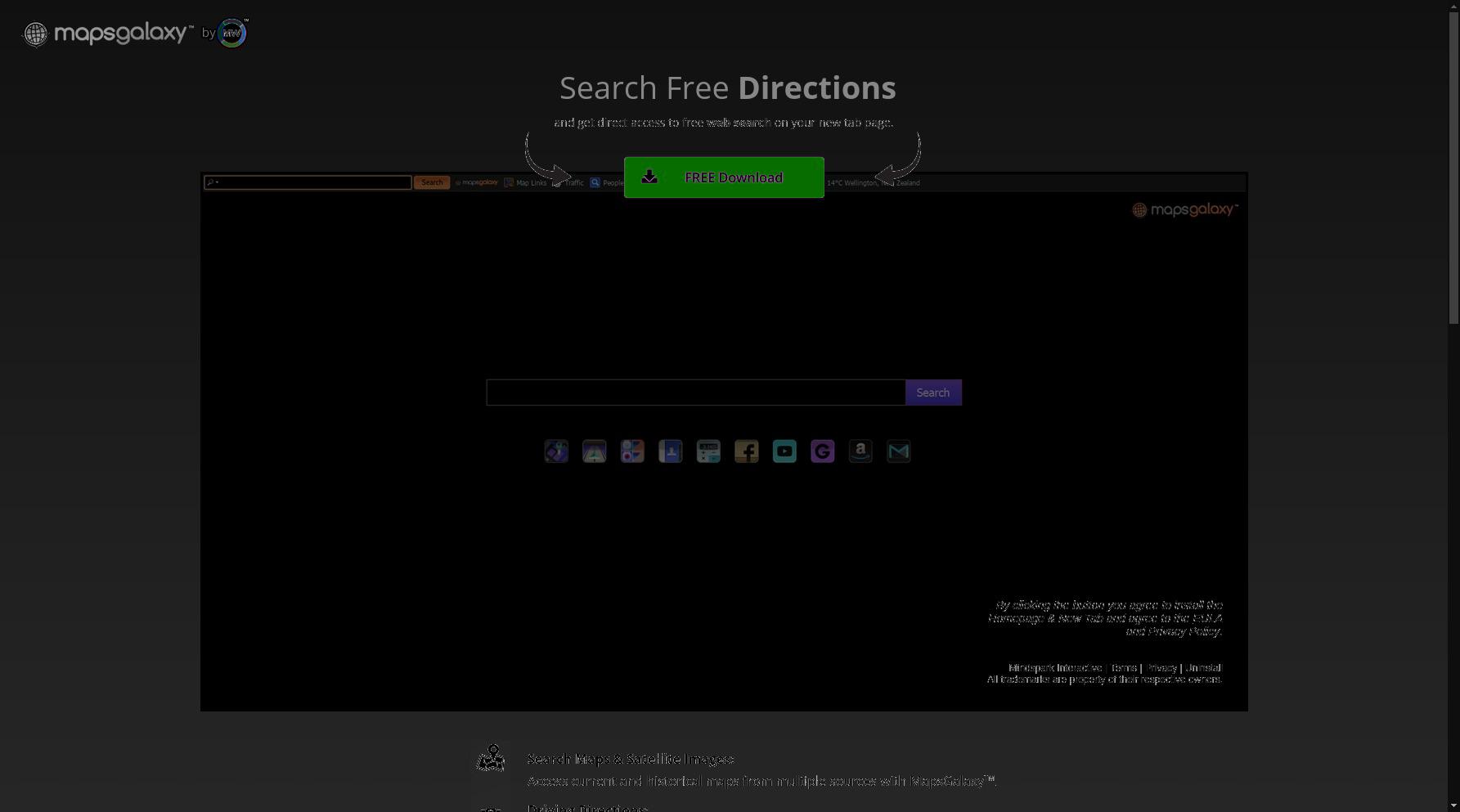The width and height of the screenshot is (1460, 812).
Task: Open the purple G shortcut icon
Action: click(823, 451)
